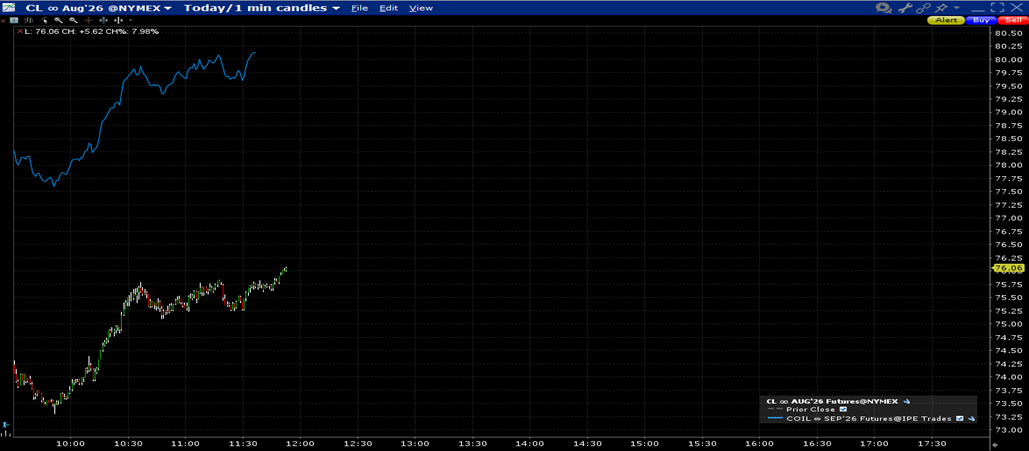1029x451 pixels.
Task: Click the yellow 76.06 last price tag
Action: point(1009,268)
